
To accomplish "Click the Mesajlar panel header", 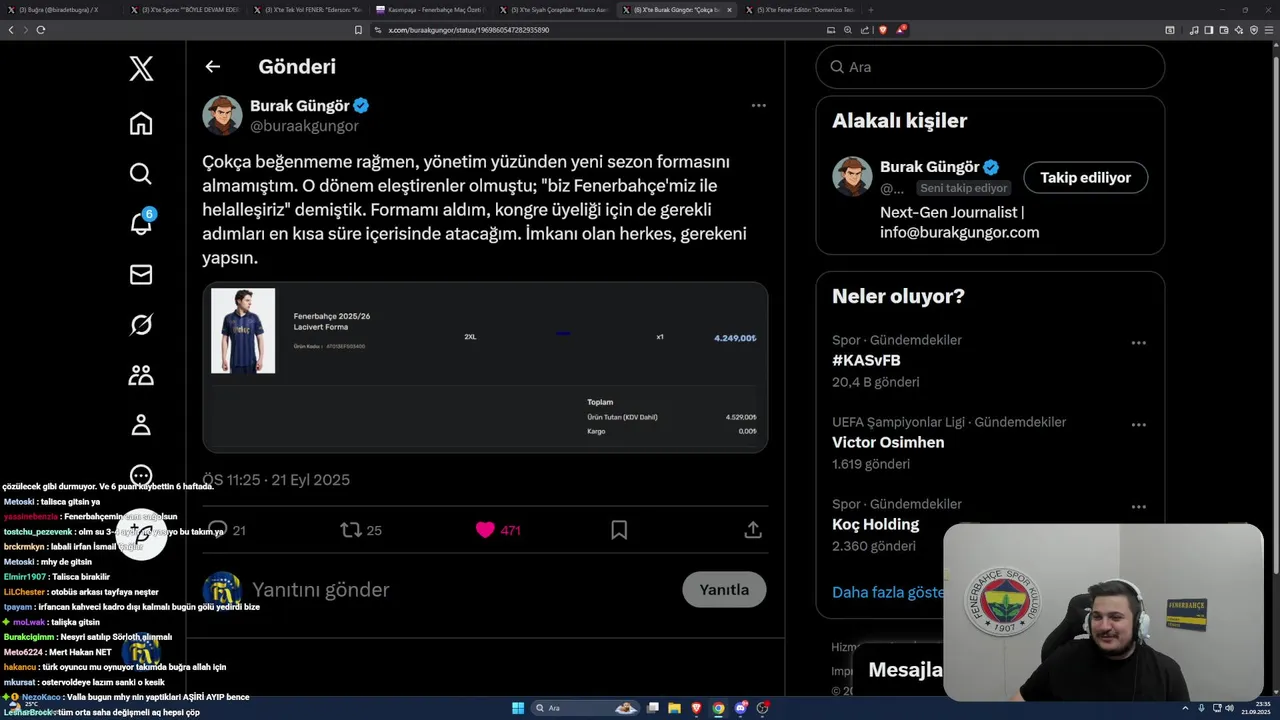I will pyautogui.click(x=905, y=669).
